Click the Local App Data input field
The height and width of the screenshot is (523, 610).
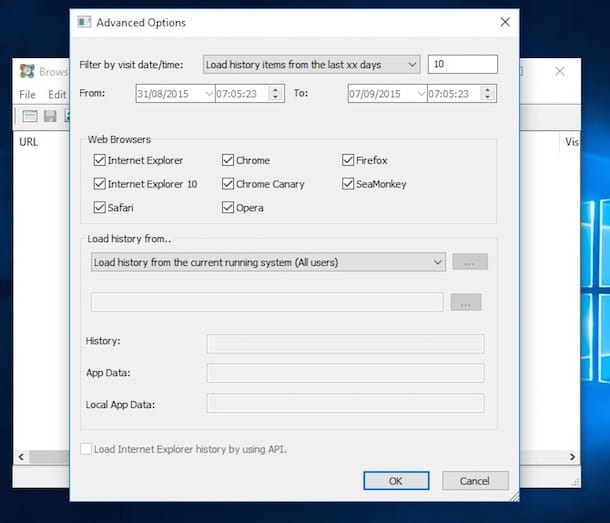click(x=345, y=403)
